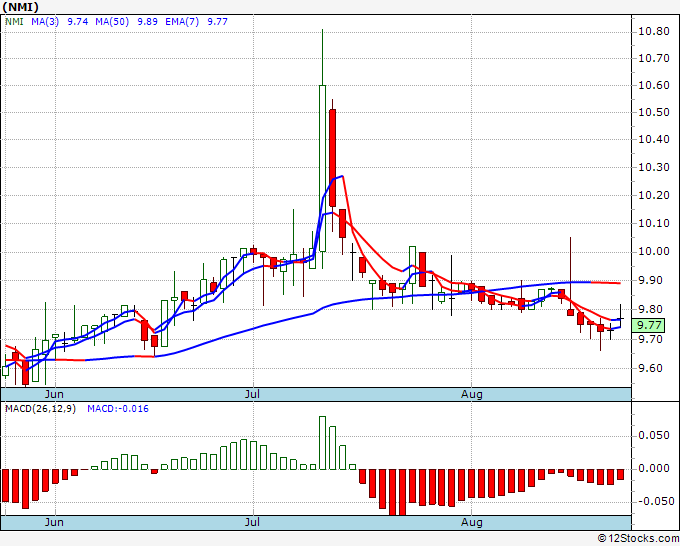Click the 10.80 price axis label
This screenshot has width=680, height=546.
coord(654,31)
